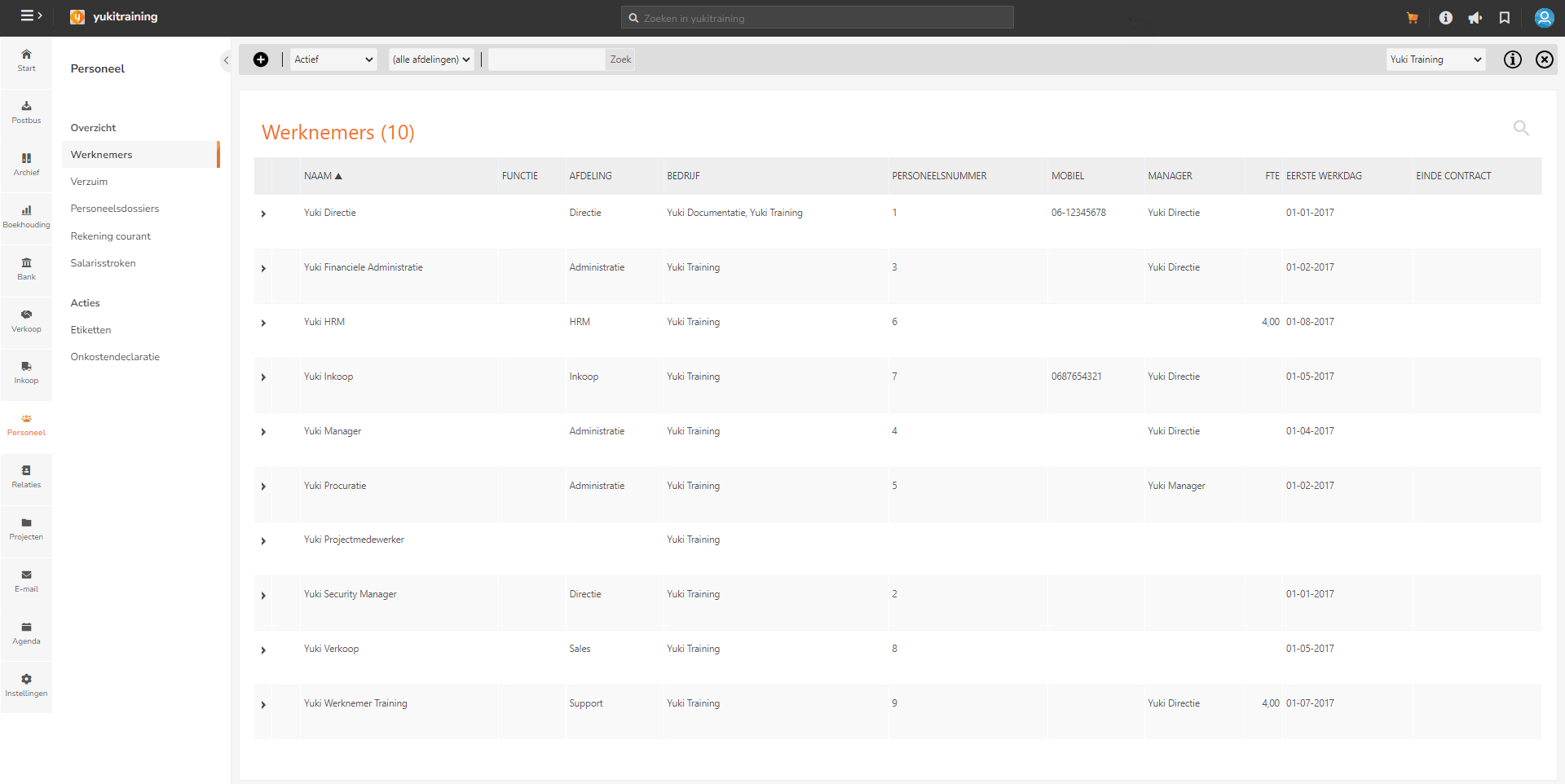
Task: Expand the Yuki Werknemer Training row
Action: point(263,706)
